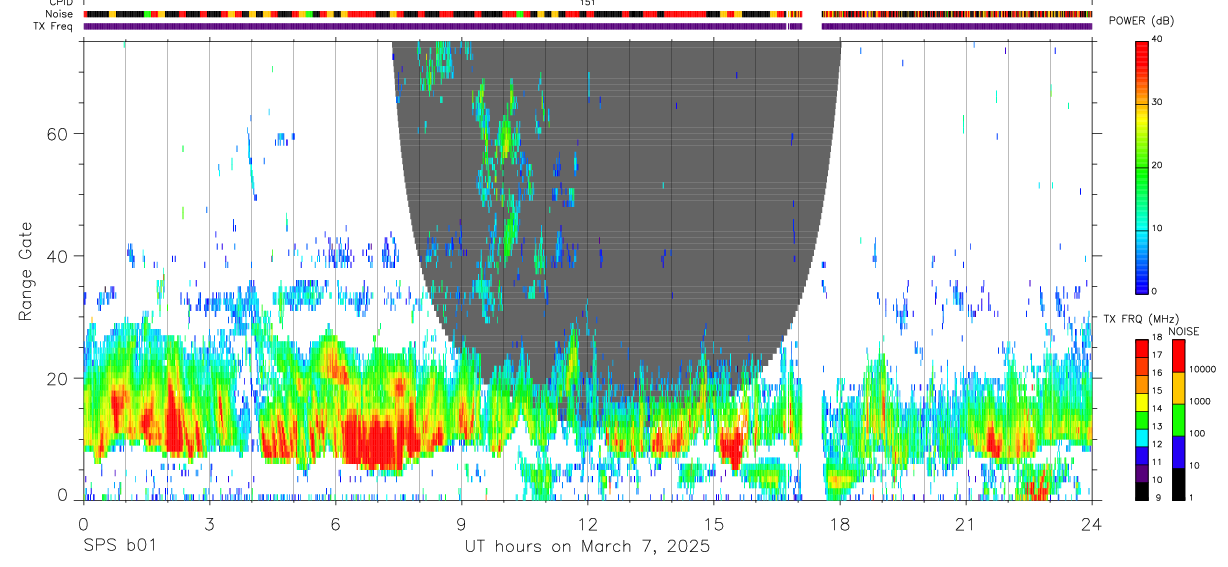The image size is (1228, 567).
Task: Click the 'NOISE' legend title
Action: [x=1182, y=331]
